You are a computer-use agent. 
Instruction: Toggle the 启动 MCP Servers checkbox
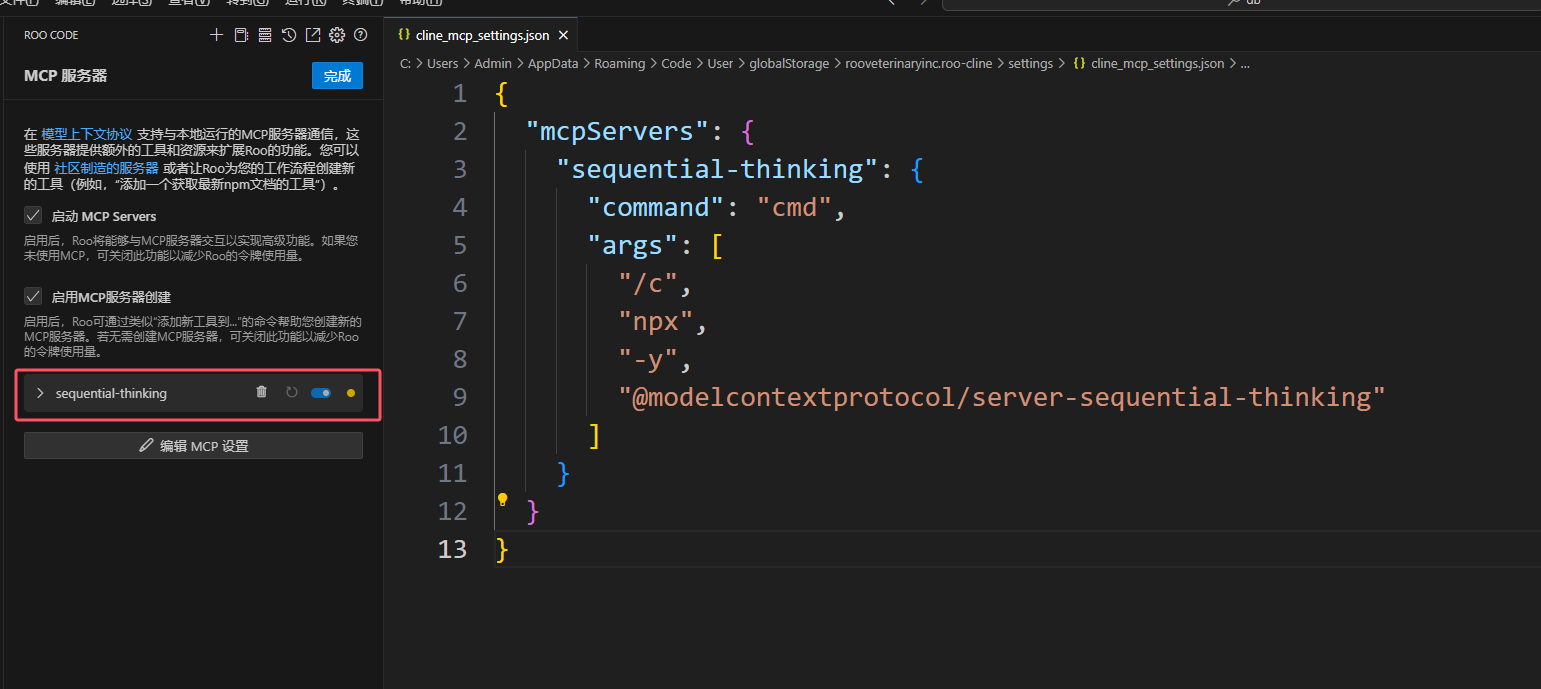pos(33,215)
